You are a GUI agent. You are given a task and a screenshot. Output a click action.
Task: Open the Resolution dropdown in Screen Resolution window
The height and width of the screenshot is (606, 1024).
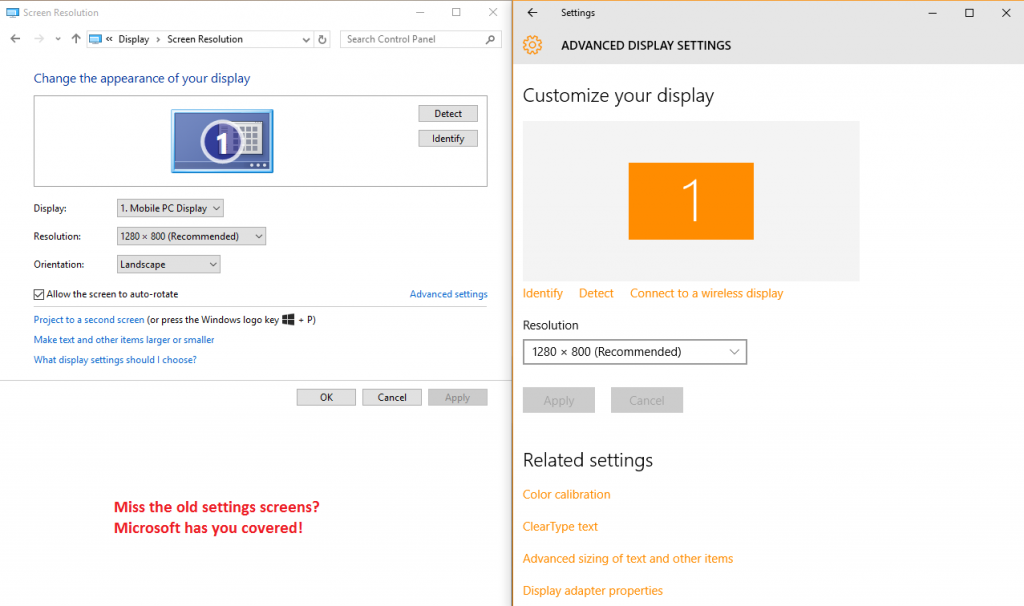(191, 236)
